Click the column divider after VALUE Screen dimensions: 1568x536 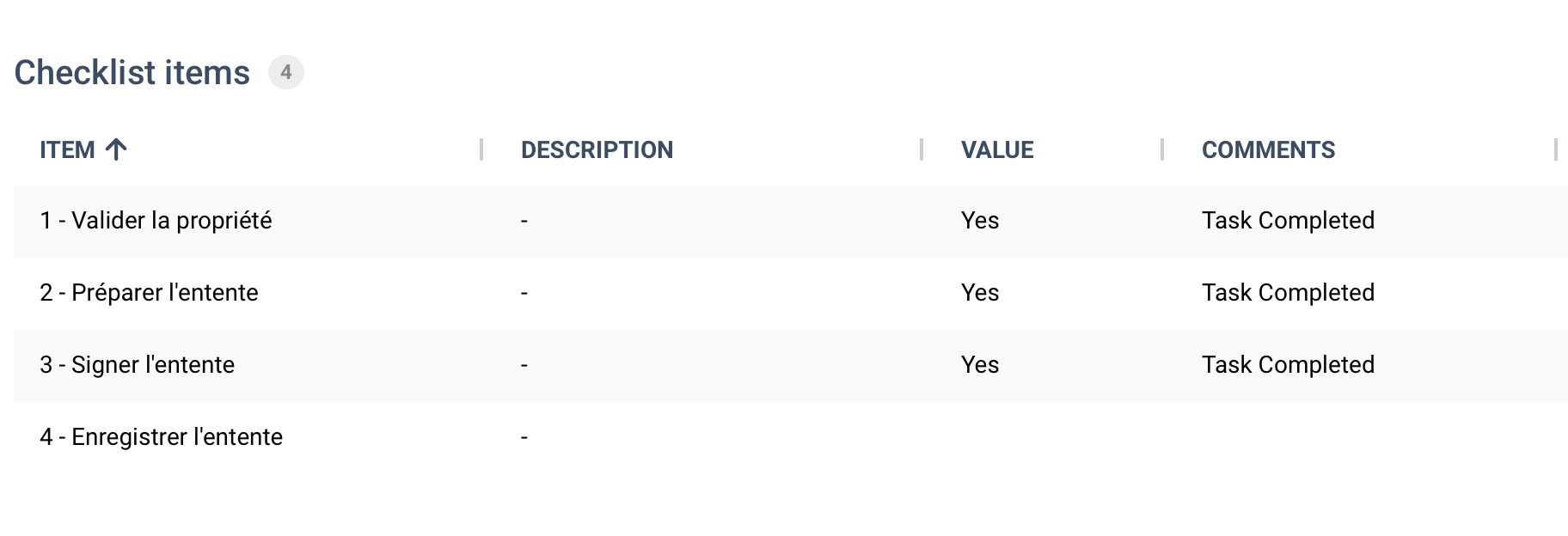point(1162,149)
